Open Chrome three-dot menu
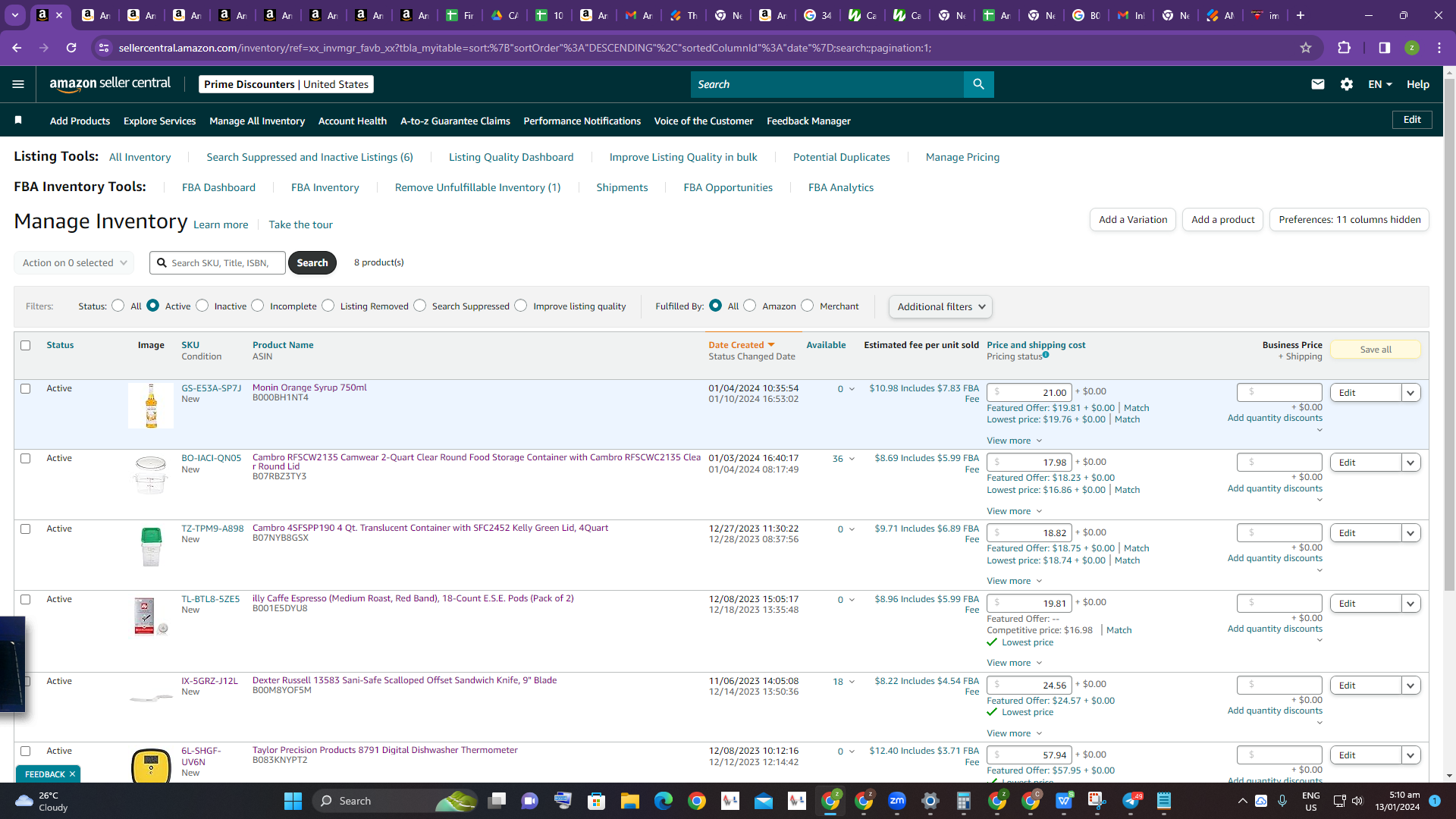The width and height of the screenshot is (1456, 819). click(1439, 48)
